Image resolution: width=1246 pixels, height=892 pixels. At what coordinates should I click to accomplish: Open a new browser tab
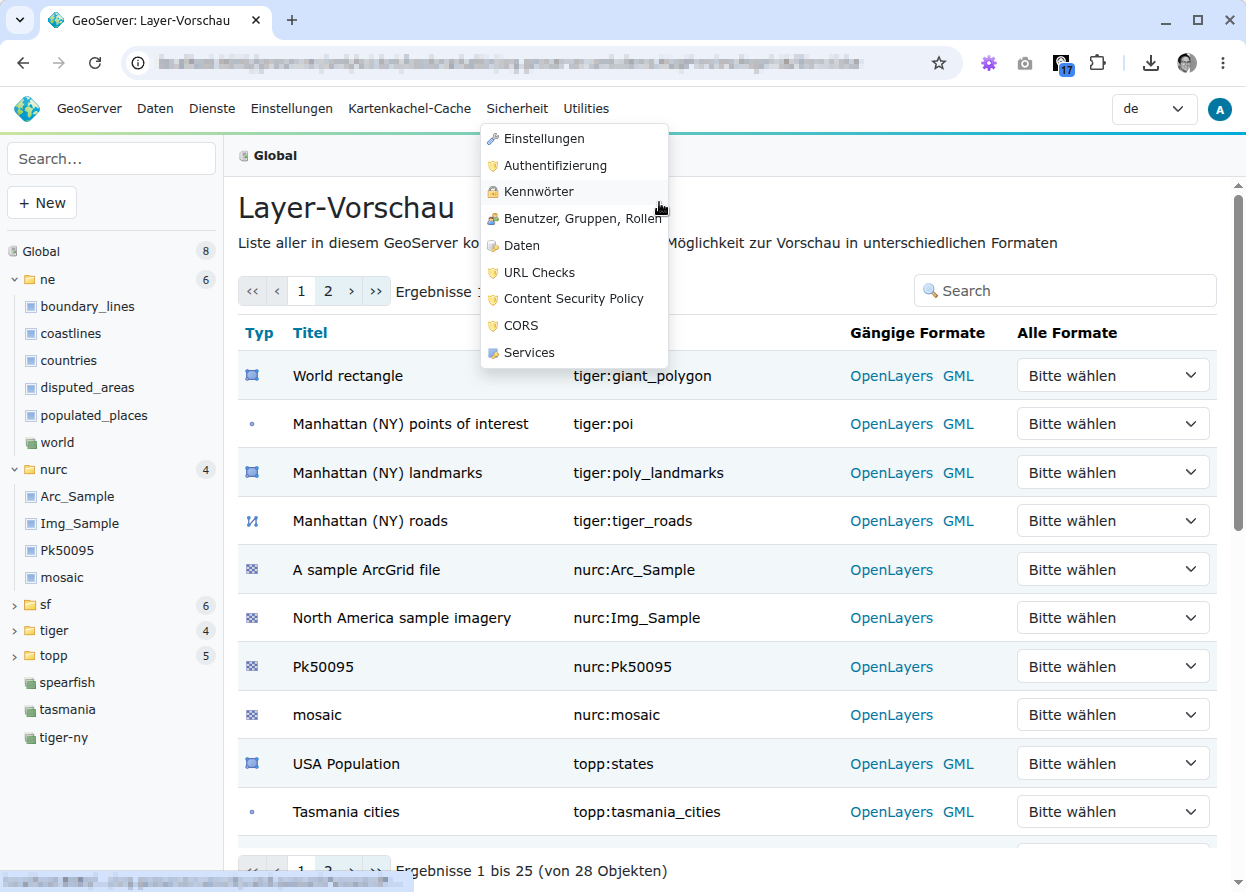pos(292,20)
